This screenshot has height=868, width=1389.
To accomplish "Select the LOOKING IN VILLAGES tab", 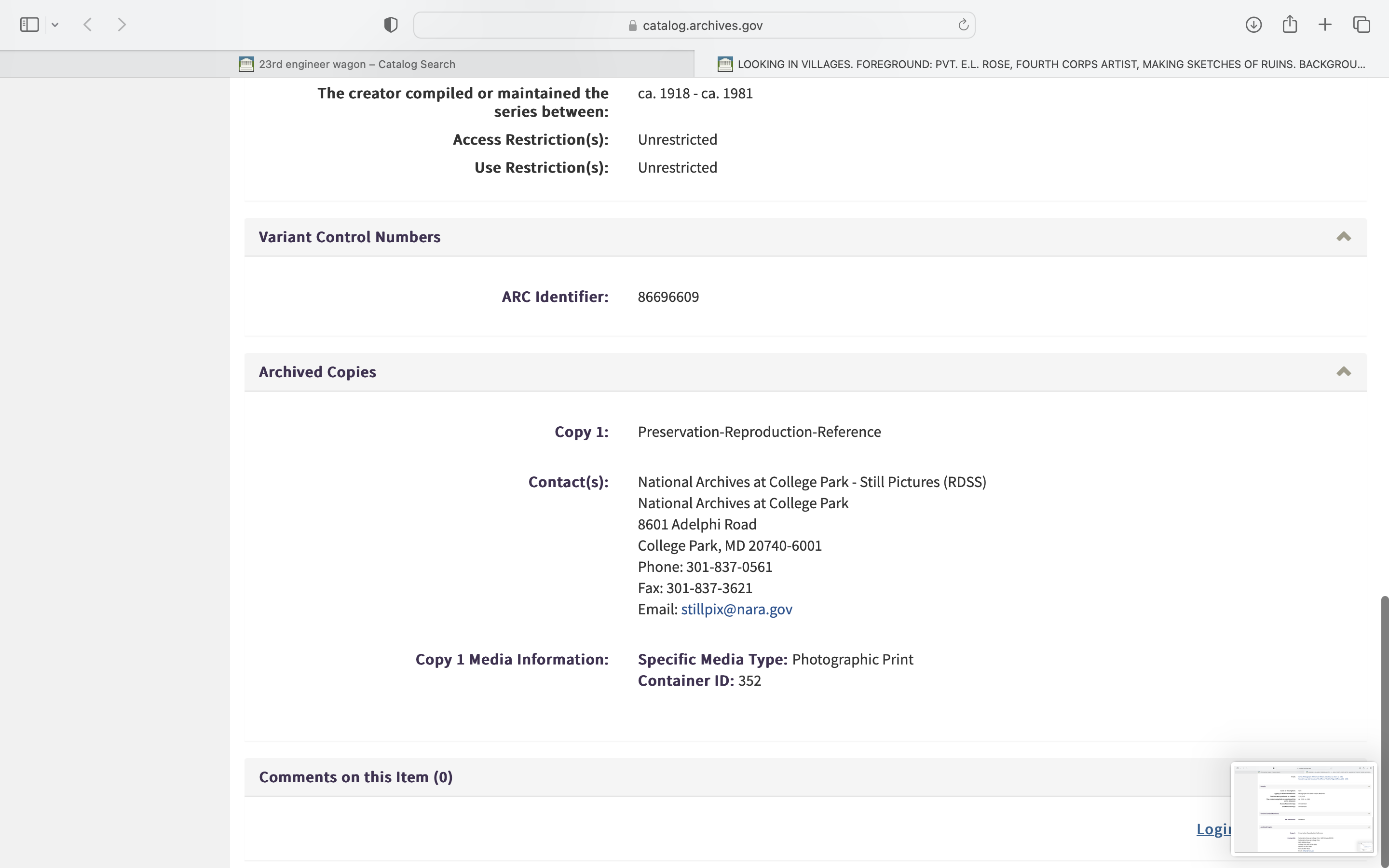I will point(1050,64).
